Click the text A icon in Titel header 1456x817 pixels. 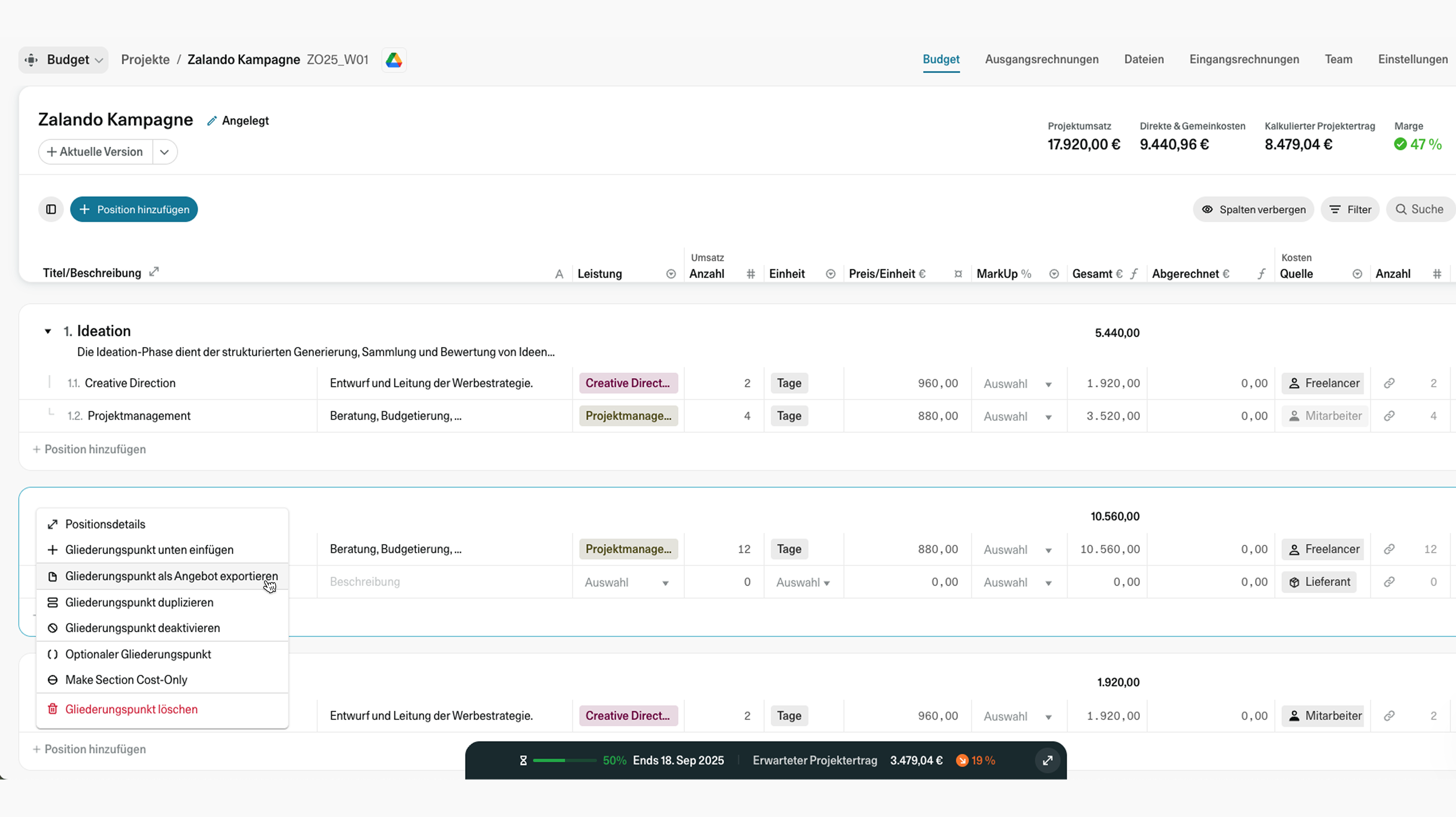(559, 274)
